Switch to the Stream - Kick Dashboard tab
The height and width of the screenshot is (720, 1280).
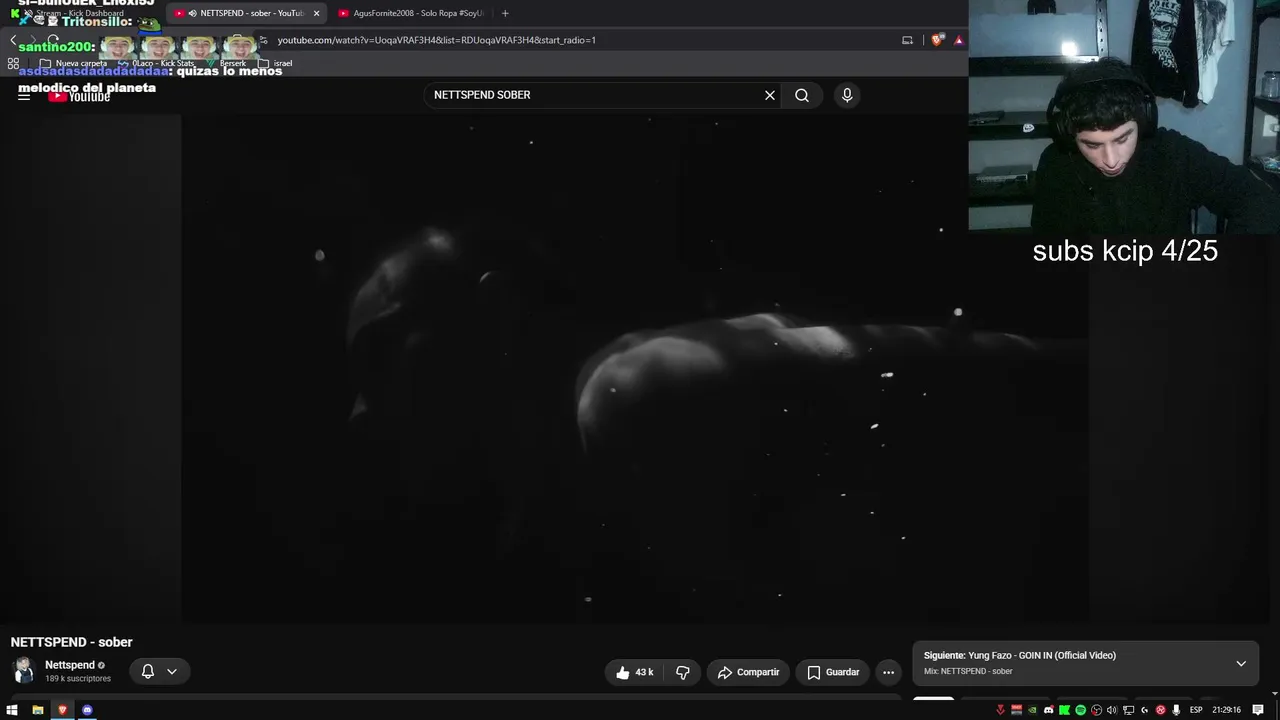[80, 13]
